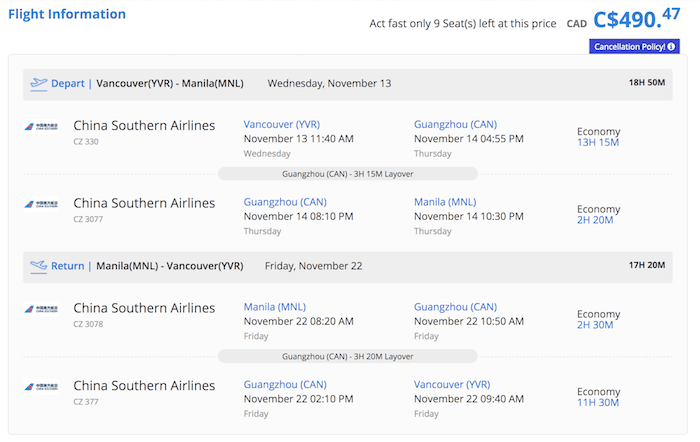The height and width of the screenshot is (442, 700).
Task: Select the 3H 20M Guangzhou layover badge
Action: coord(348,356)
